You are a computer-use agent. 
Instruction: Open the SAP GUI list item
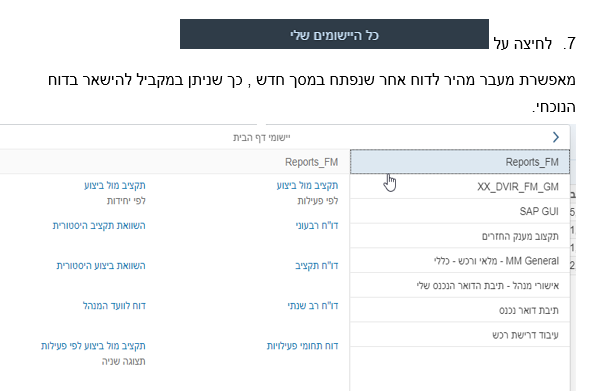tap(460, 211)
